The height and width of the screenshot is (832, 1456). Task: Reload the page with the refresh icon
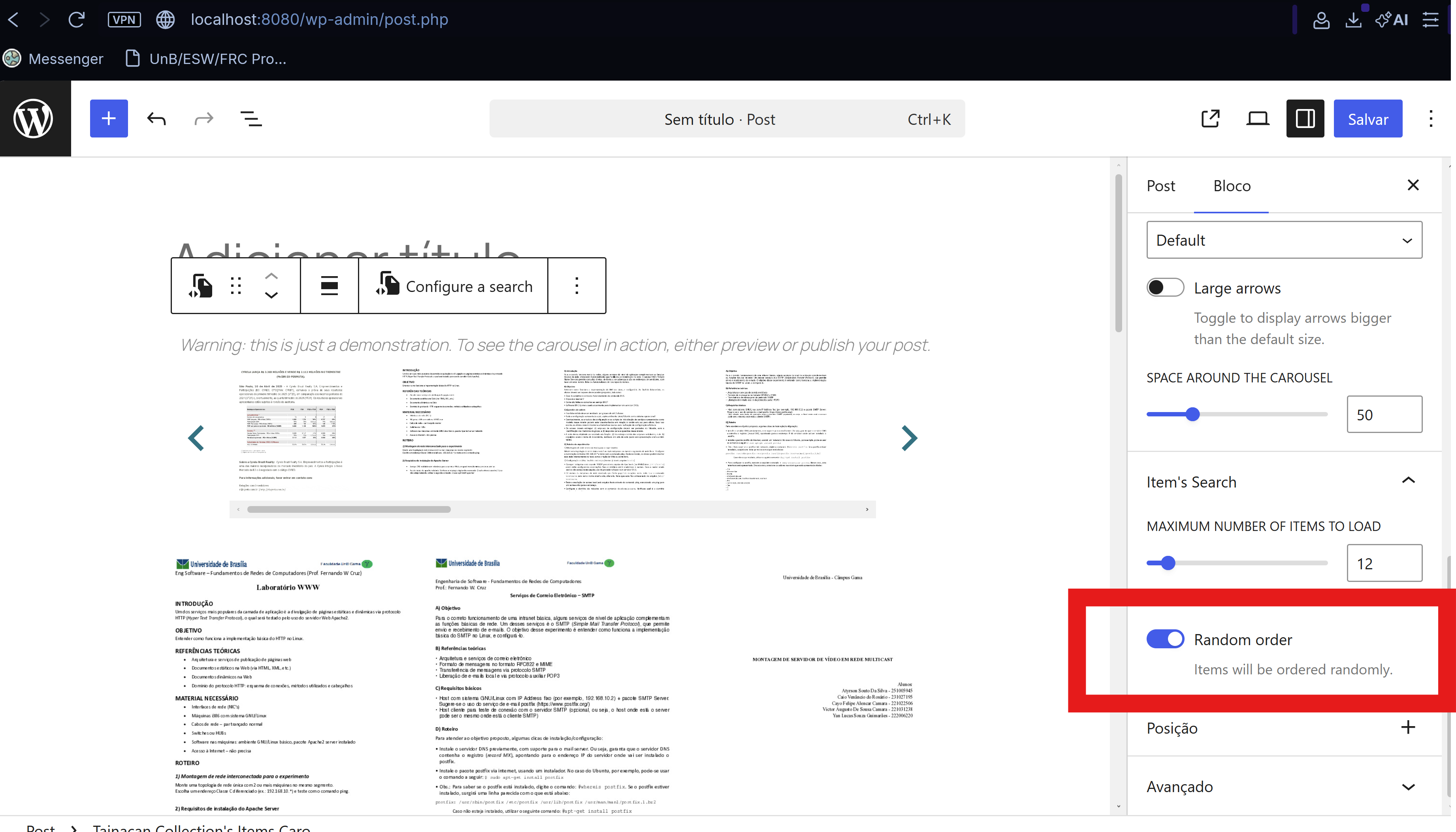[77, 19]
